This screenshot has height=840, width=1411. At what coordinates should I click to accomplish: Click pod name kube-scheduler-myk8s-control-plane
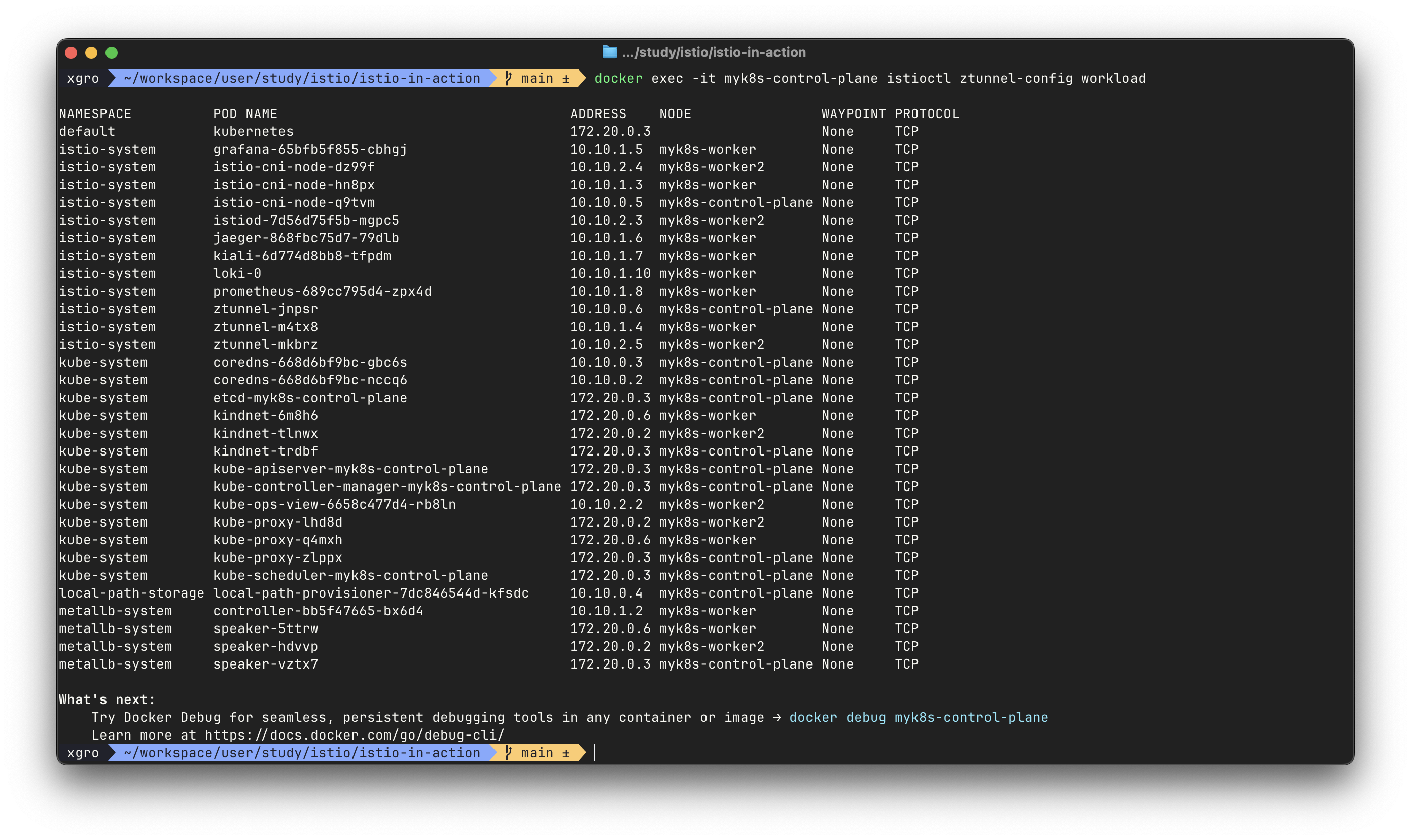point(350,576)
